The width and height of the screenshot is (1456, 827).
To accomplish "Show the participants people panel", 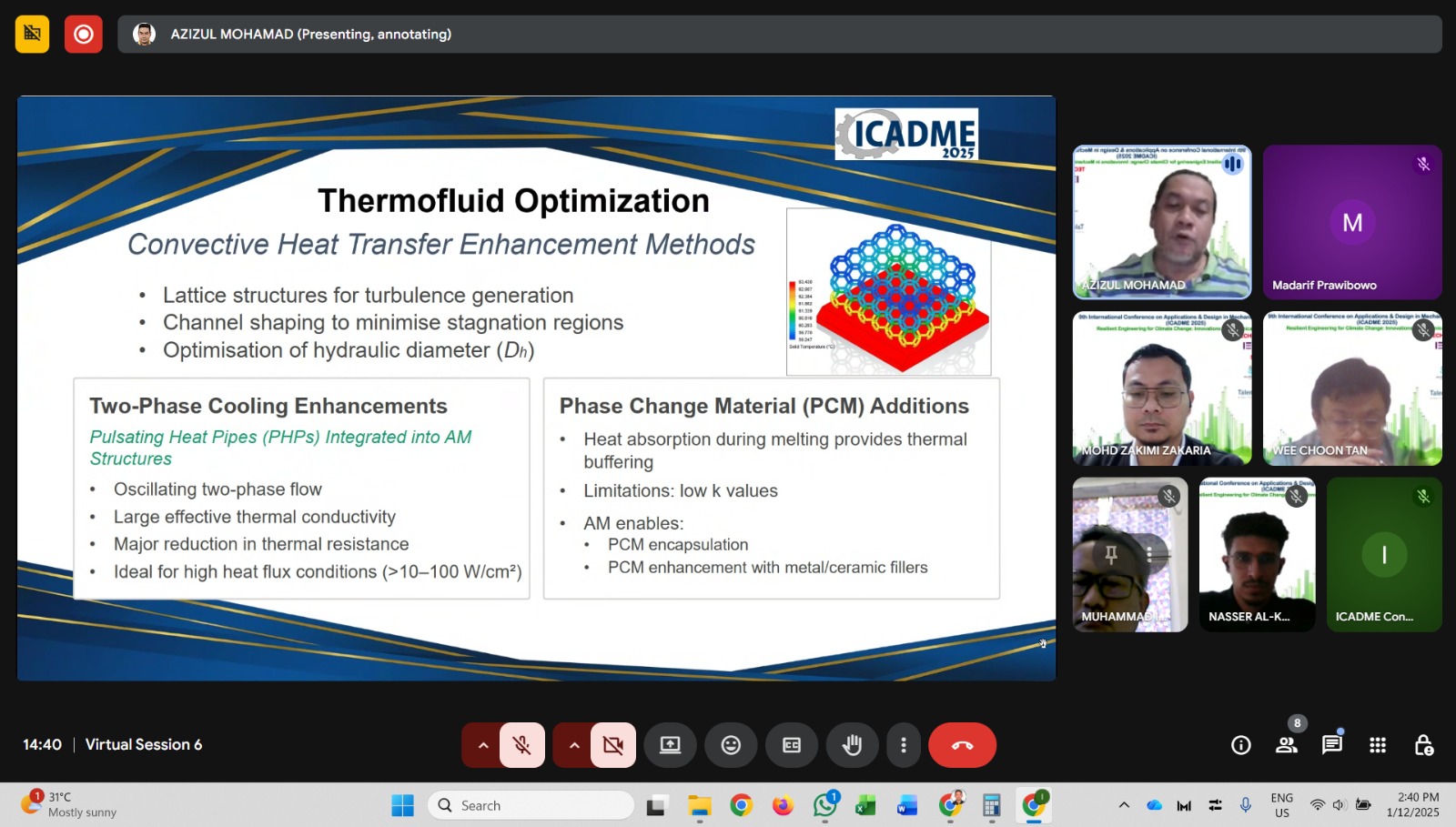I will coord(1286,745).
